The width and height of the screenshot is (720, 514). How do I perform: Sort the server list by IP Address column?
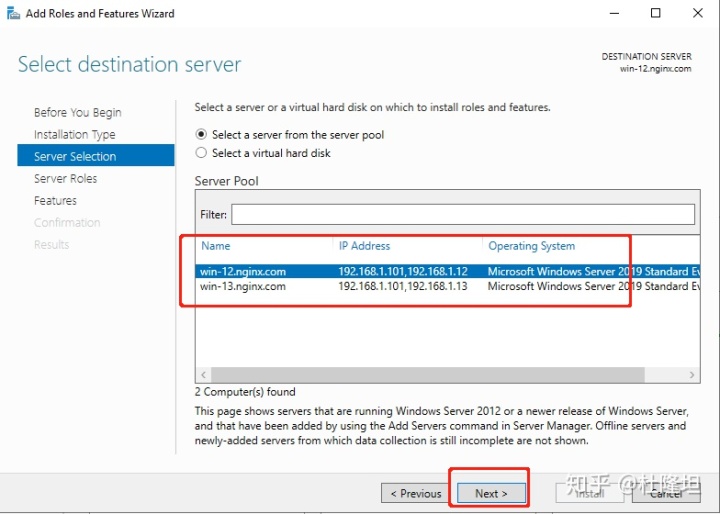[x=364, y=246]
